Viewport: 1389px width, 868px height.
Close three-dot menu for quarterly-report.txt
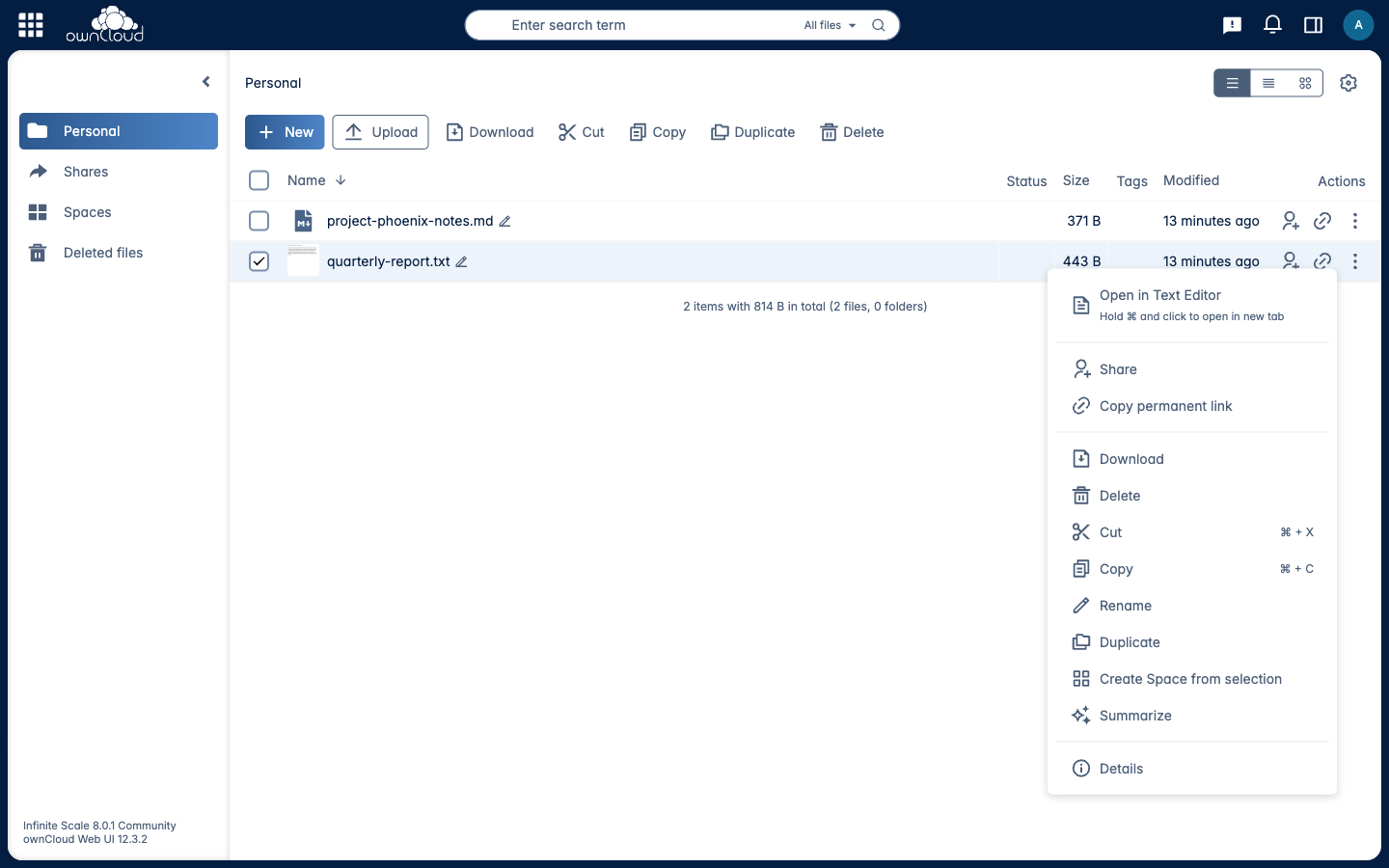tap(1354, 261)
